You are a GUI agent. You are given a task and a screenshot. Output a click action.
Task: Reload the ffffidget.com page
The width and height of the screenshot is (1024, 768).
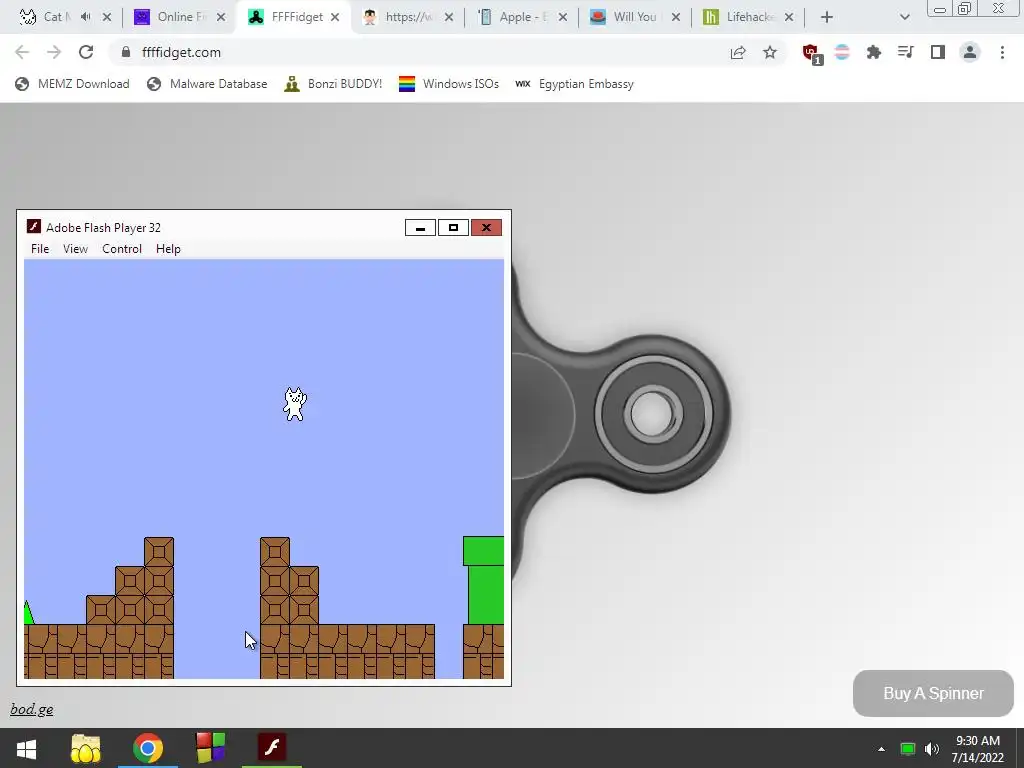tap(86, 52)
